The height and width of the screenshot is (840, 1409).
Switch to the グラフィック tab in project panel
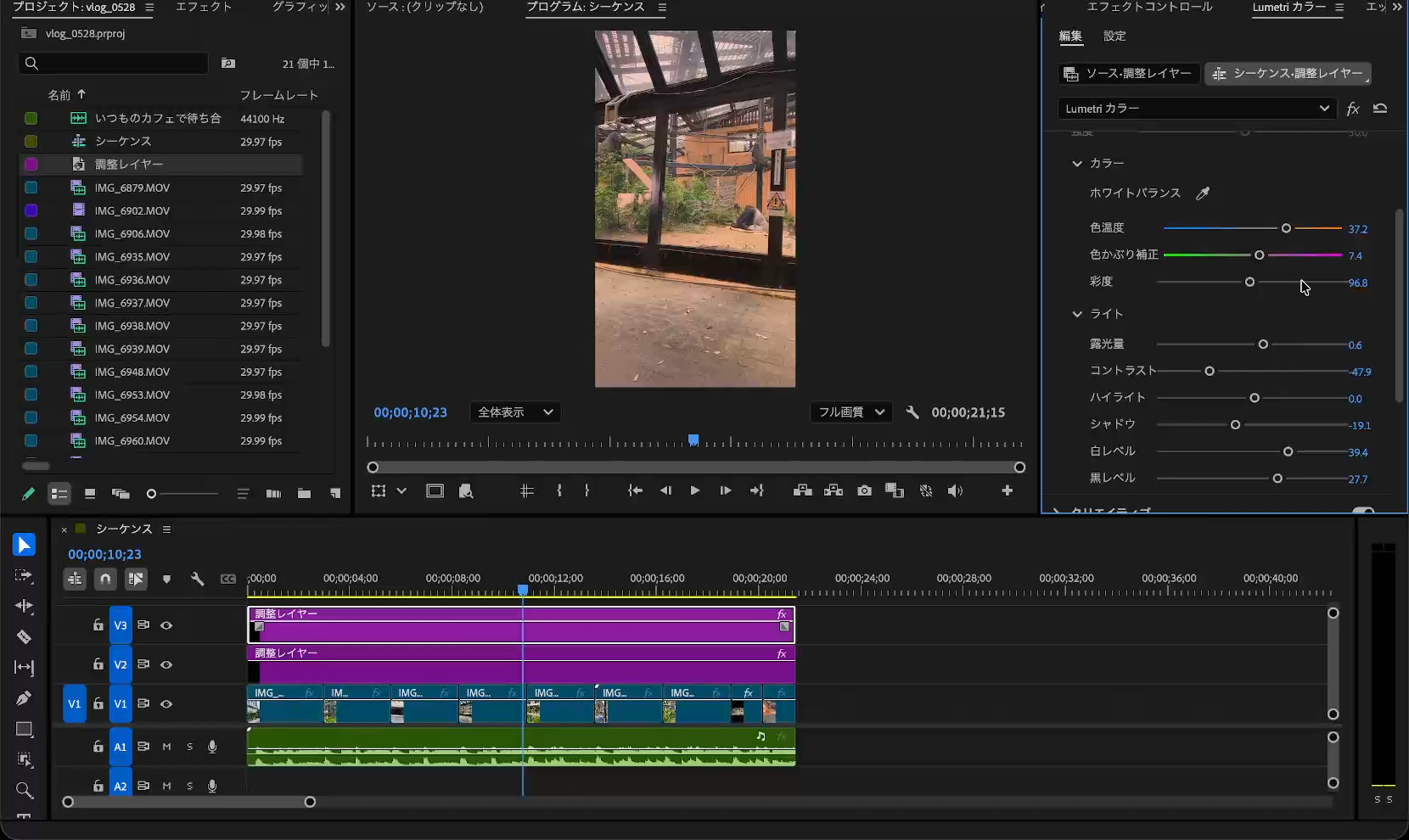pyautogui.click(x=300, y=7)
